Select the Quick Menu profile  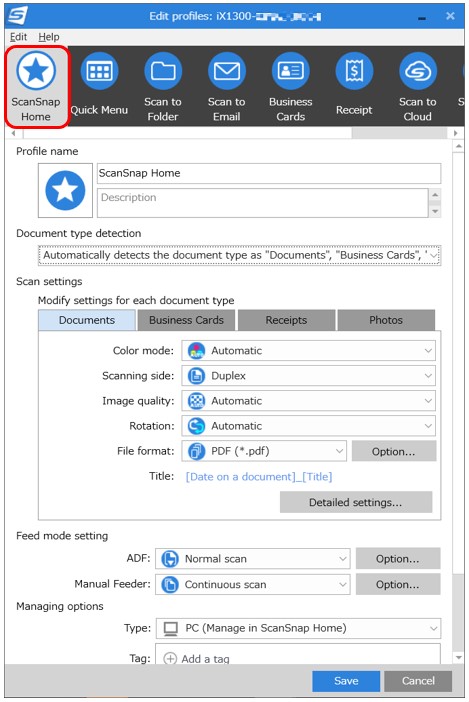[99, 85]
